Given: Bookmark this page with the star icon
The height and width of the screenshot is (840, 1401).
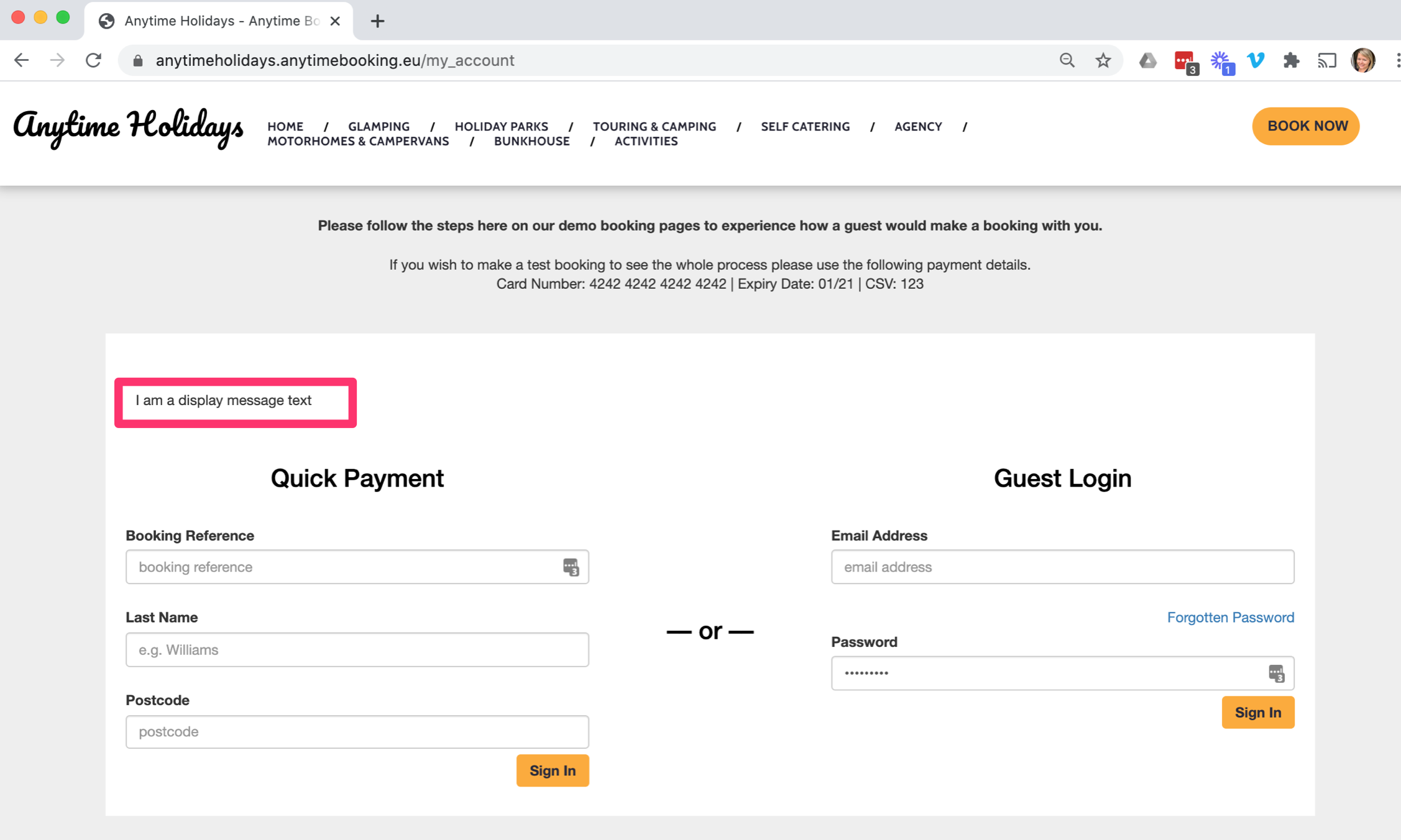Looking at the screenshot, I should click(x=1103, y=60).
